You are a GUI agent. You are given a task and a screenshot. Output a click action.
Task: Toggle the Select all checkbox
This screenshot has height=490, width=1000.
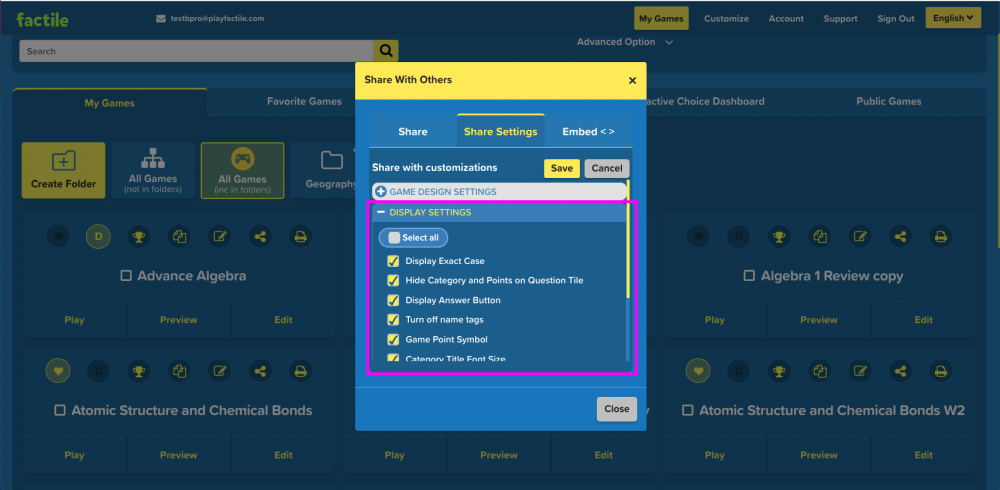[x=394, y=237]
